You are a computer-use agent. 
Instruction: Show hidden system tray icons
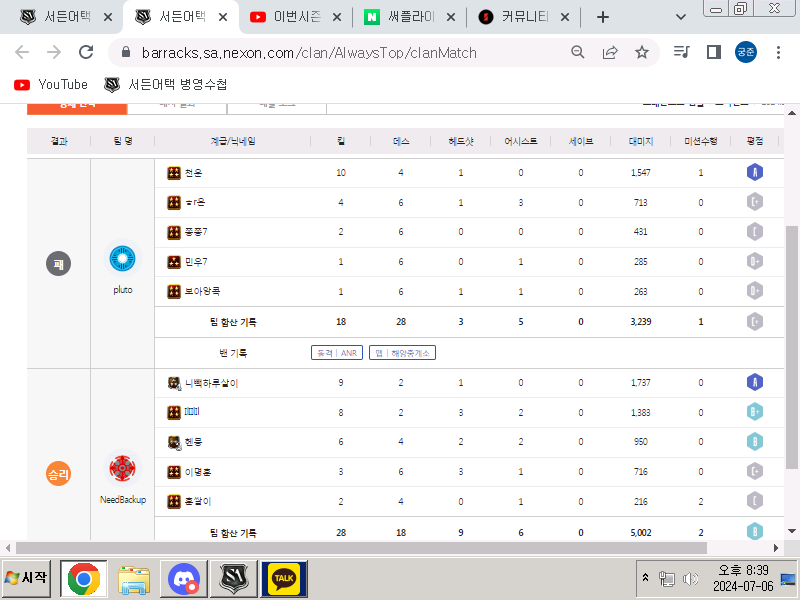646,578
